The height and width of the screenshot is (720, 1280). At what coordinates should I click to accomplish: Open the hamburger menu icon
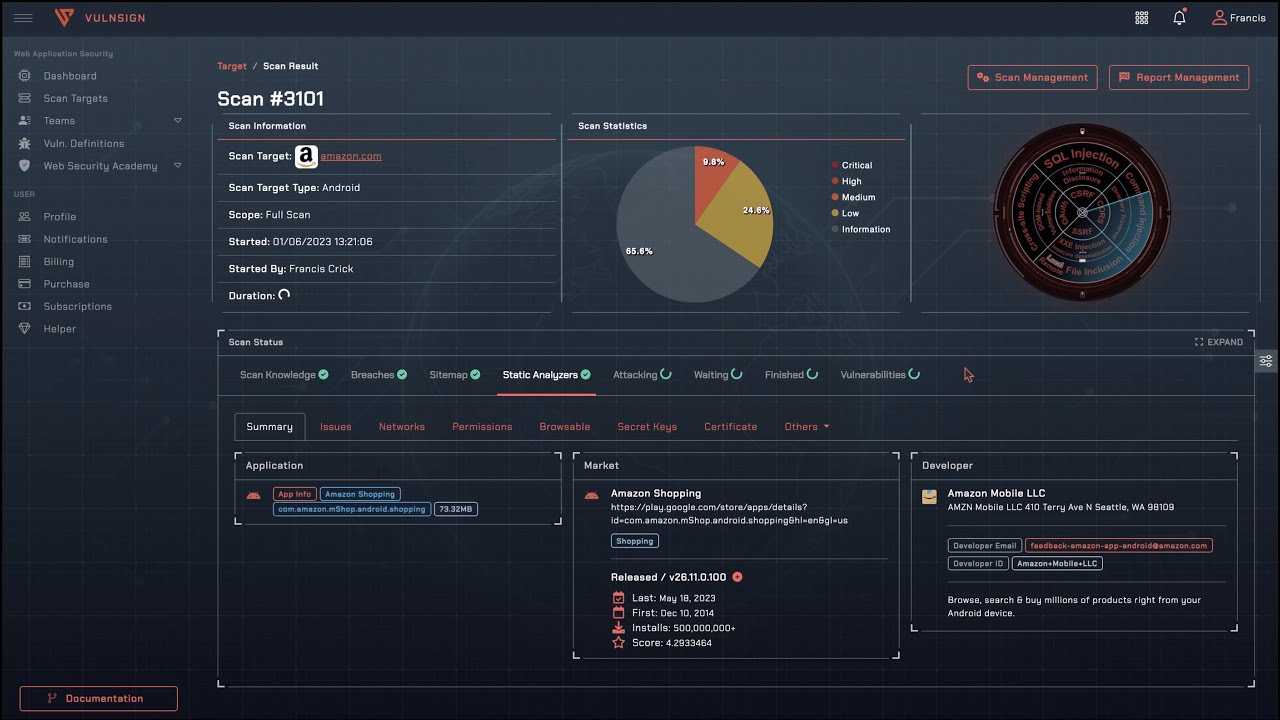23,18
